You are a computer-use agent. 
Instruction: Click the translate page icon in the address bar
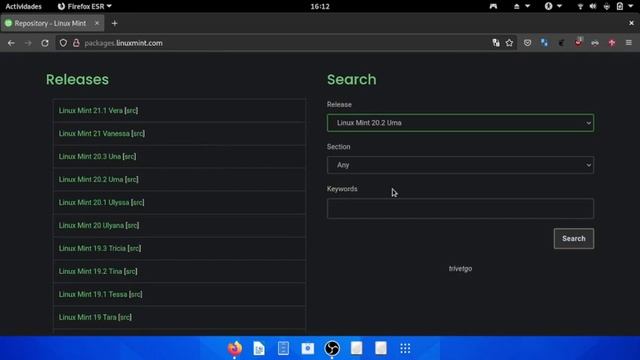click(x=496, y=43)
